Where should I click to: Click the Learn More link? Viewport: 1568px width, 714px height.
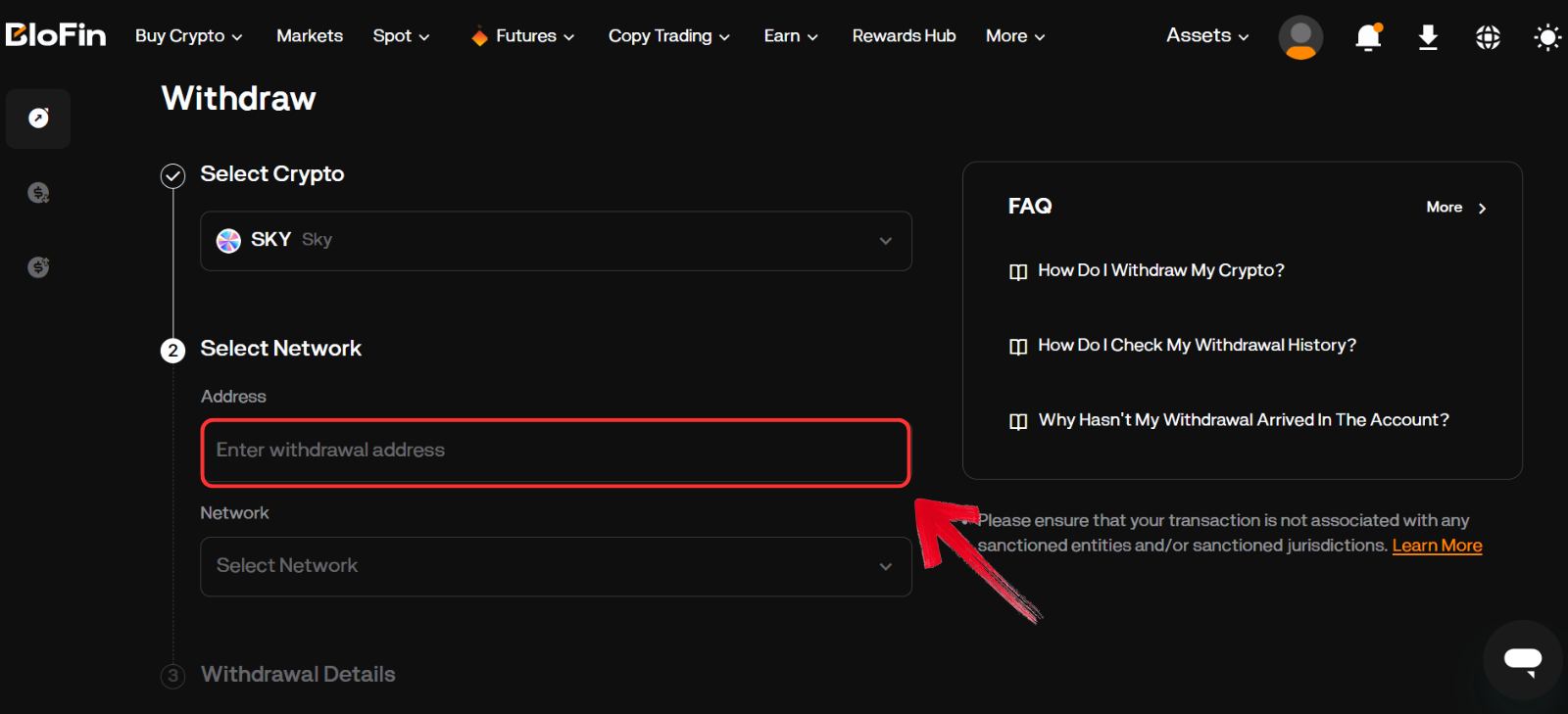pyautogui.click(x=1437, y=546)
